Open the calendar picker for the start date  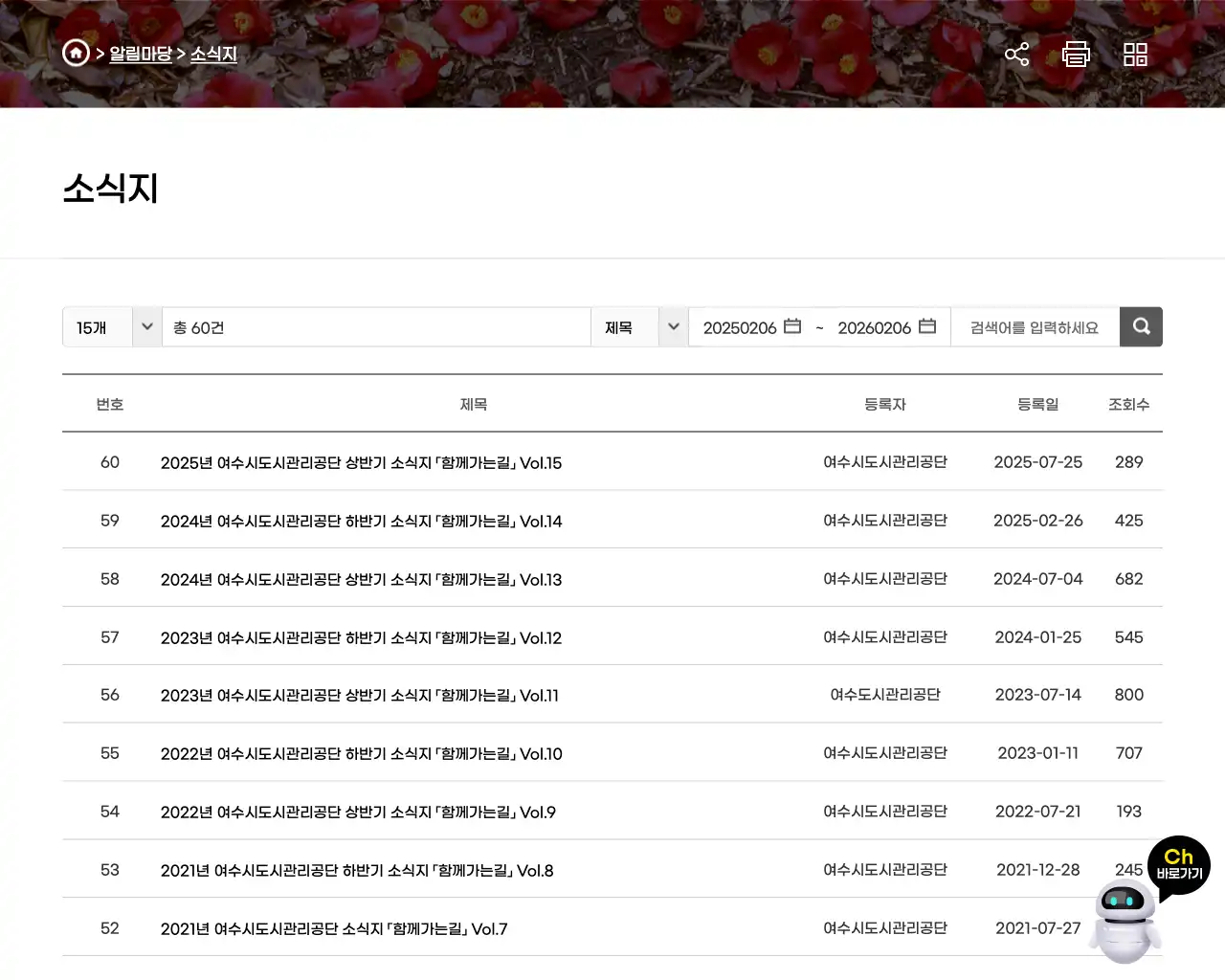point(792,326)
